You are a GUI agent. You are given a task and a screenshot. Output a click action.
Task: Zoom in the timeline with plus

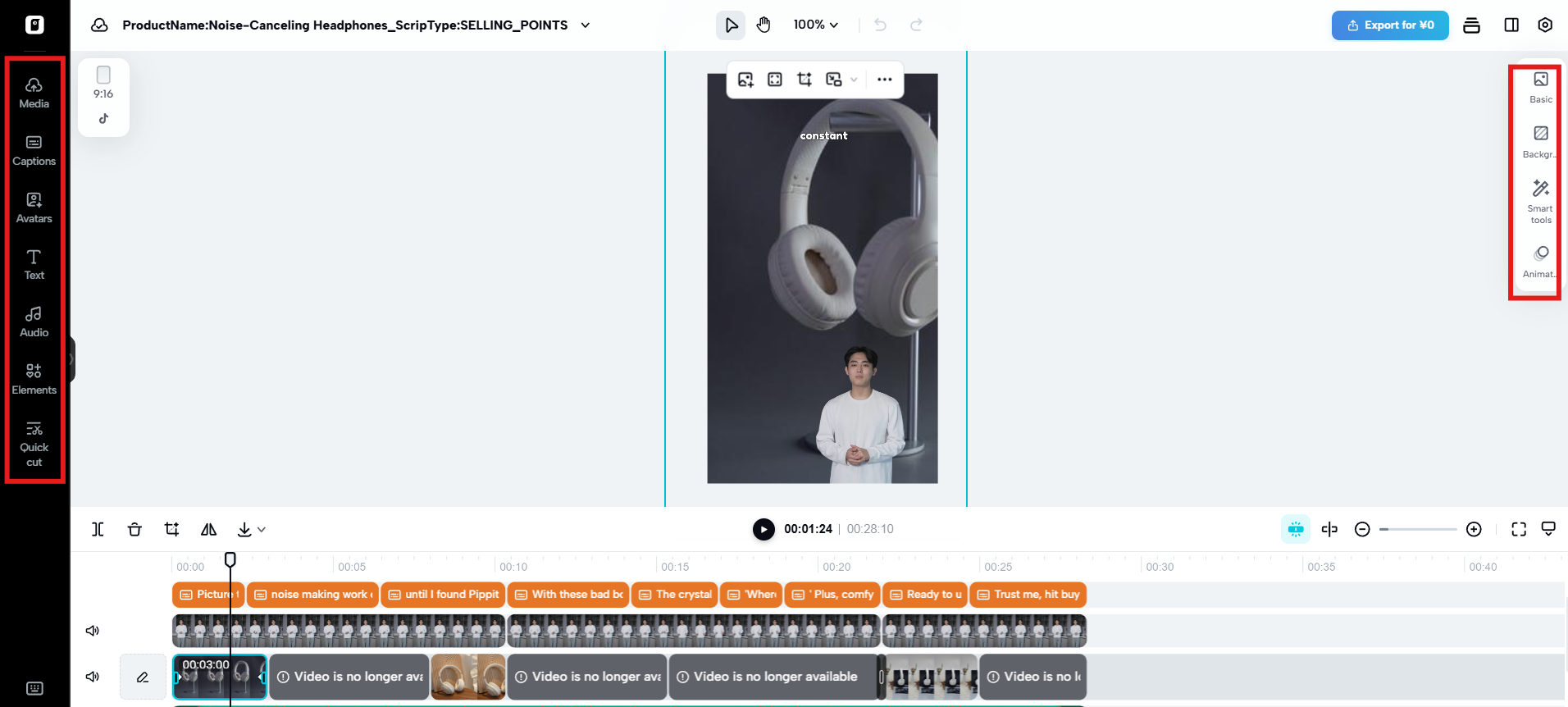pos(1474,529)
